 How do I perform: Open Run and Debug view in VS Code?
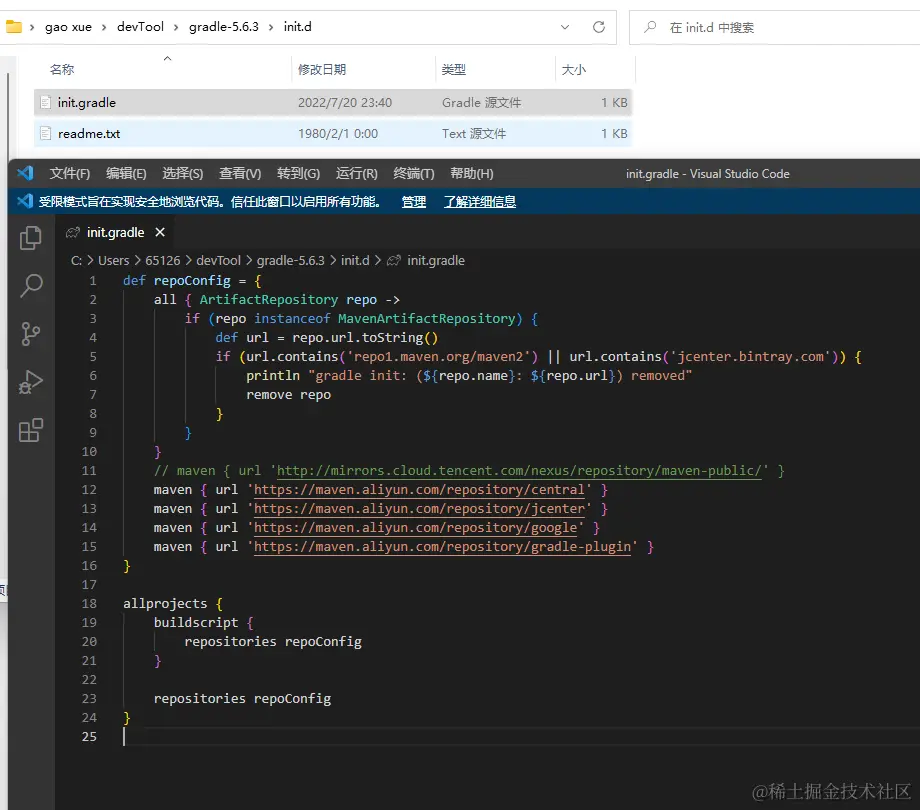tap(31, 382)
